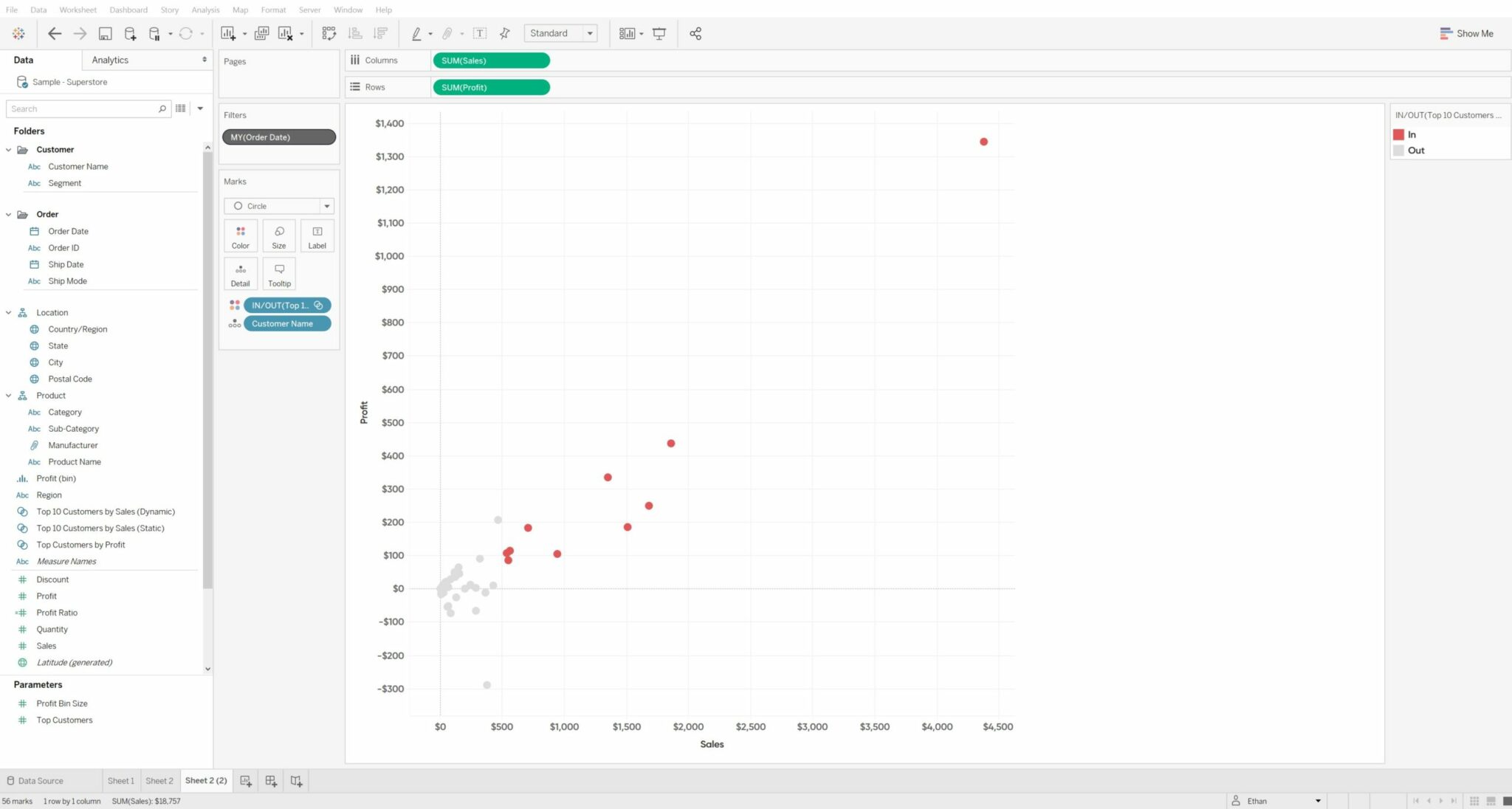Viewport: 1512px width, 809px height.
Task: Click the Size shelf in Marks card
Action: point(278,235)
